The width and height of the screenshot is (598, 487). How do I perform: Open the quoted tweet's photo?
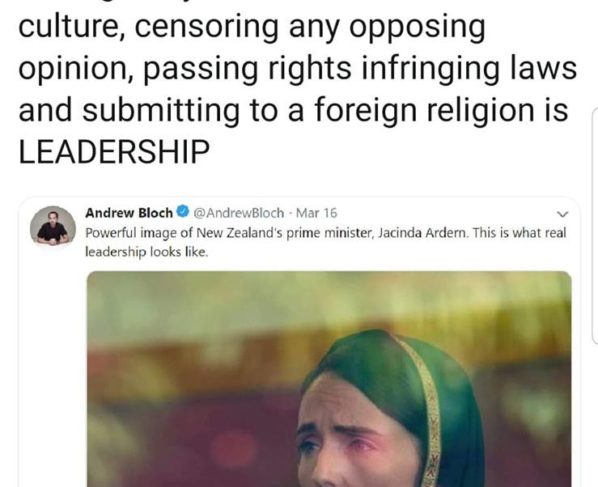[x=329, y=379]
